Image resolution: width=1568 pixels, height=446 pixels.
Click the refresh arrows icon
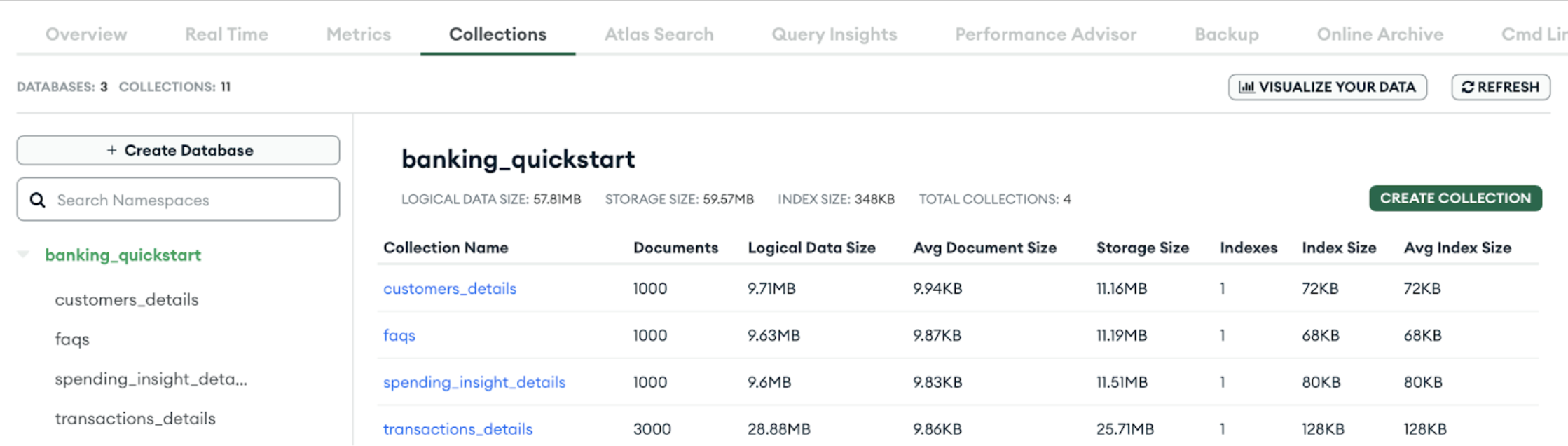[1468, 87]
